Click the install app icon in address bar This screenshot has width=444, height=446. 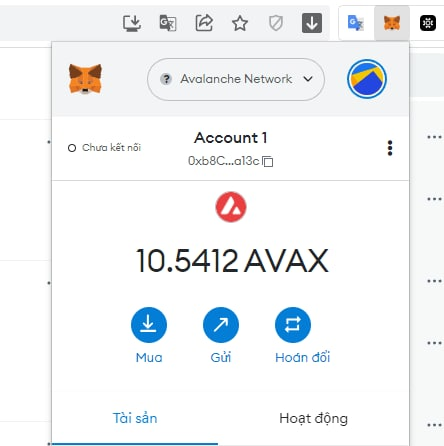point(132,23)
